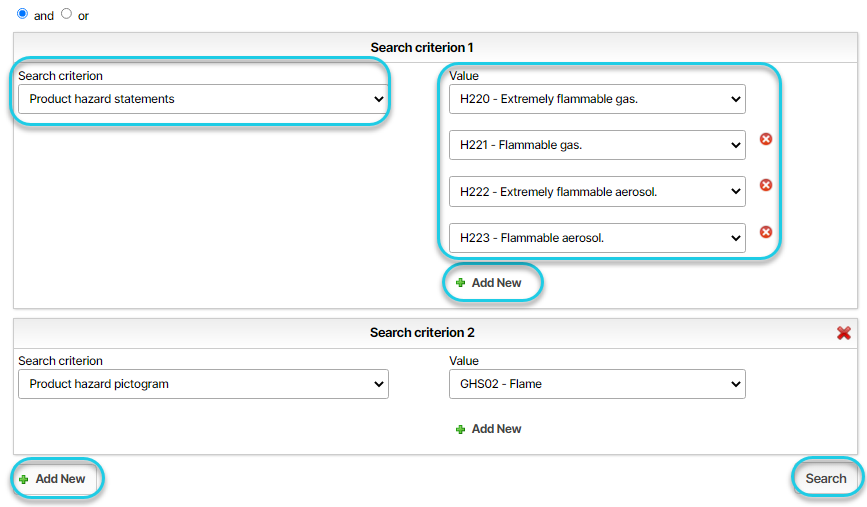Select the 'or' radio button
The width and height of the screenshot is (867, 507).
tap(66, 14)
